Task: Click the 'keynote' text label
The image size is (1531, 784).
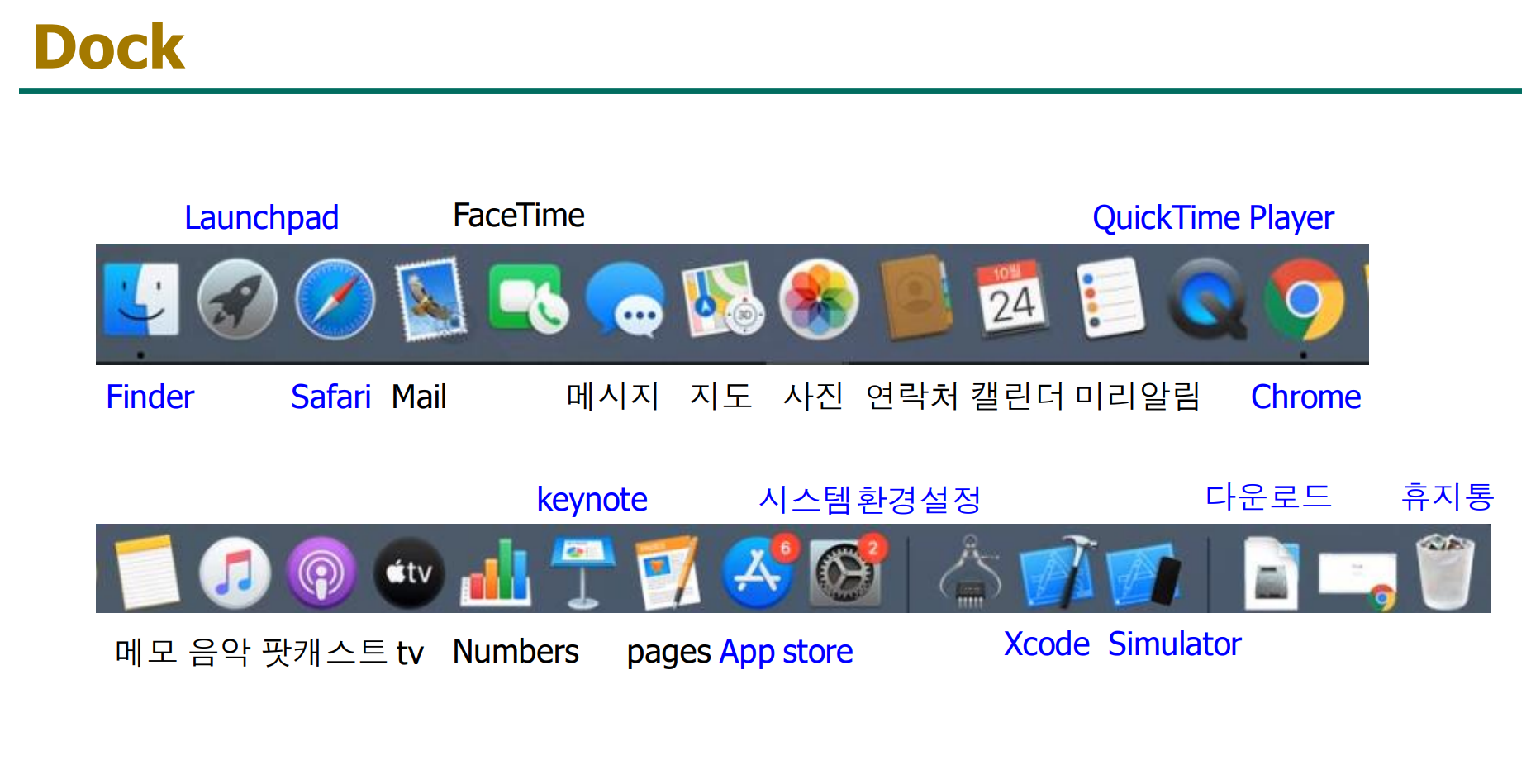Action: coord(592,500)
